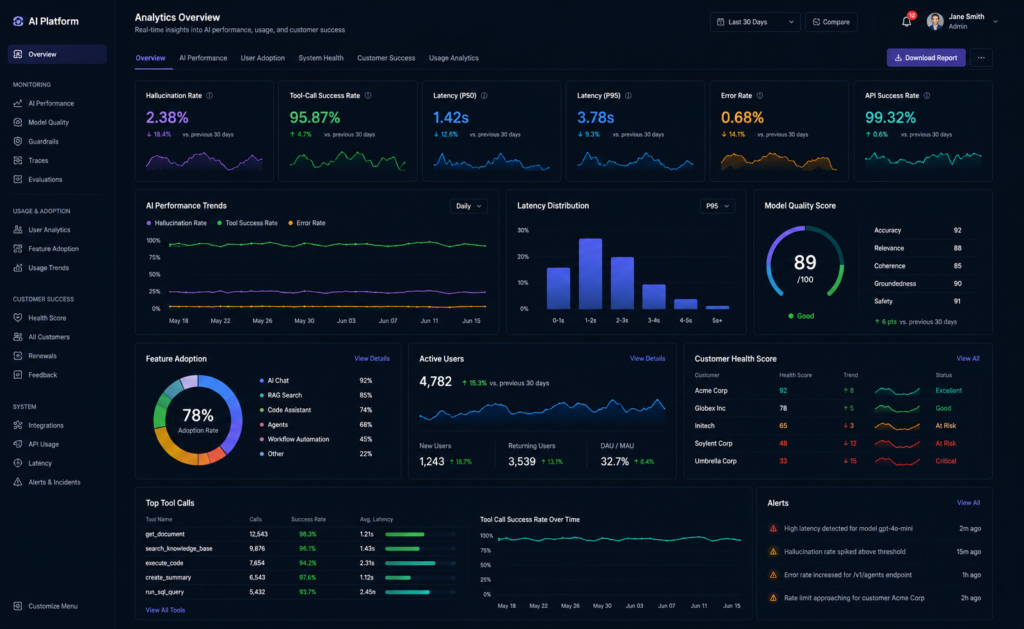The height and width of the screenshot is (629, 1024).
Task: Open rate limit Acme Corp alert
Action: (874, 598)
